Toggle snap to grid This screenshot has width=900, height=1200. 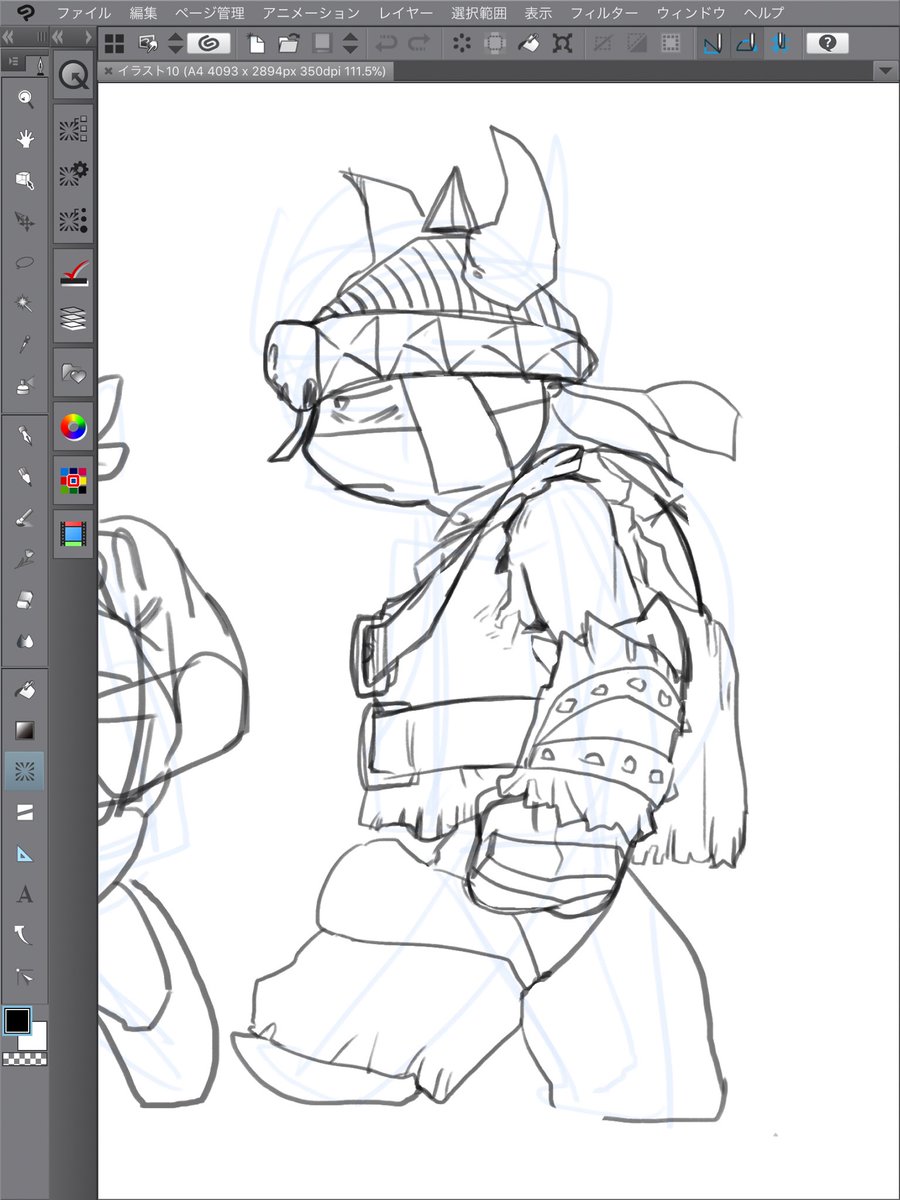point(780,43)
